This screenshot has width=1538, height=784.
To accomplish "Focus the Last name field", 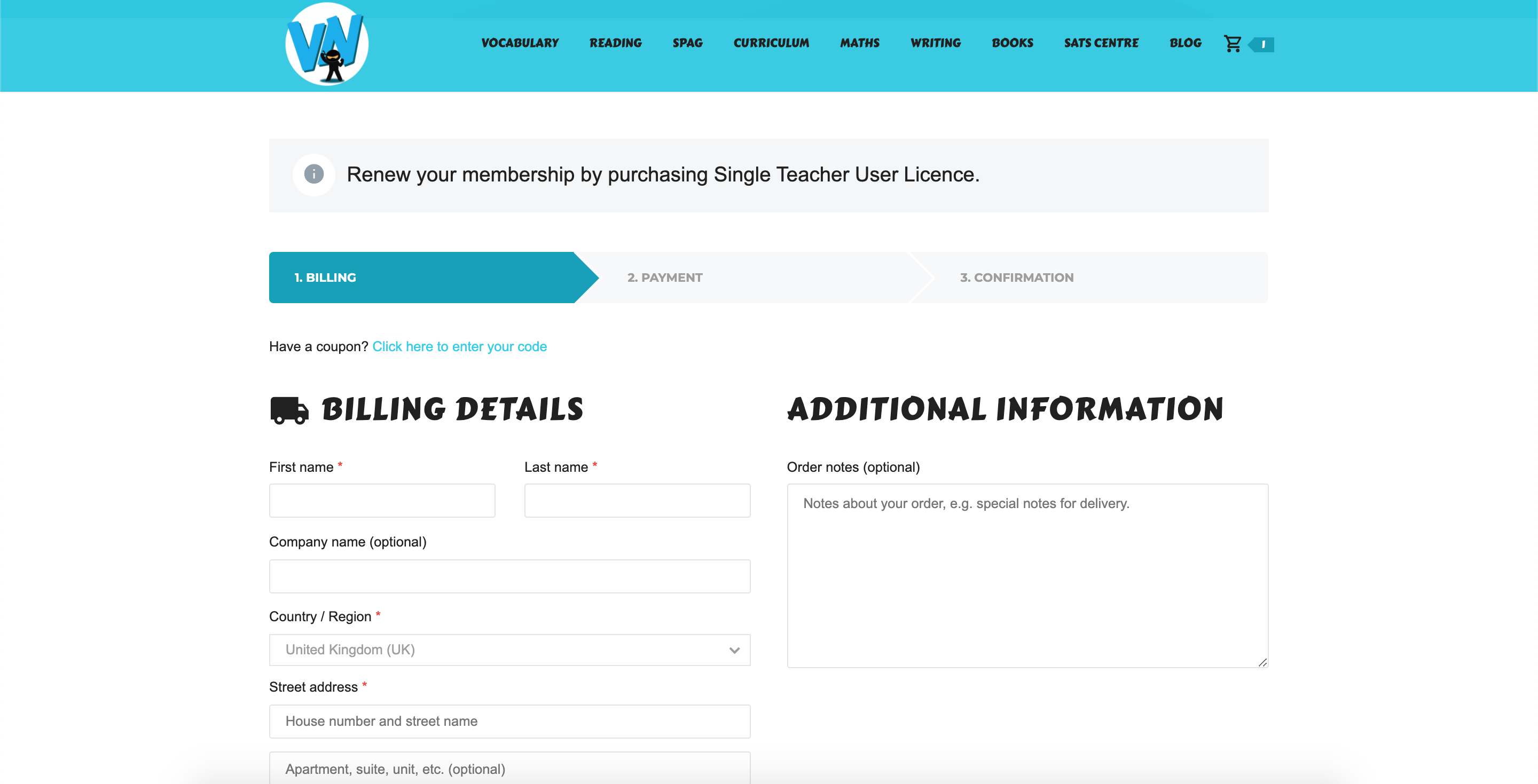I will [x=637, y=501].
